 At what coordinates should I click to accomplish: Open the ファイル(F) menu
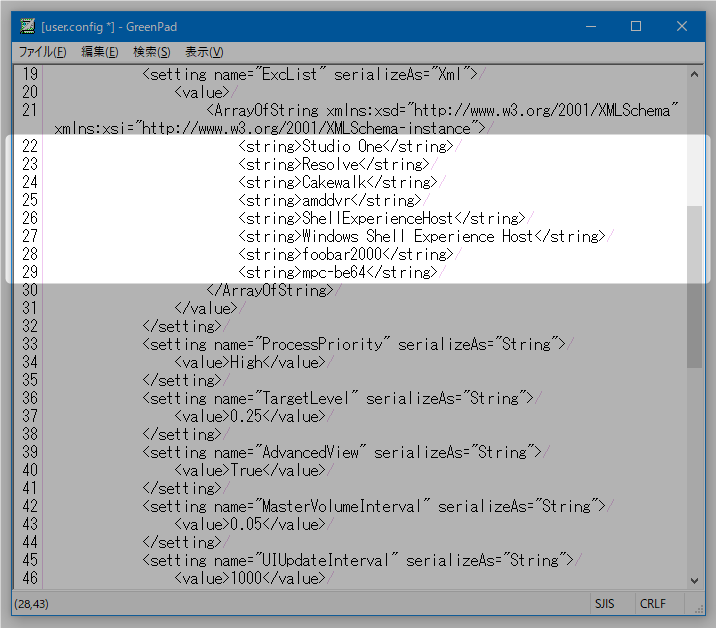click(x=42, y=52)
